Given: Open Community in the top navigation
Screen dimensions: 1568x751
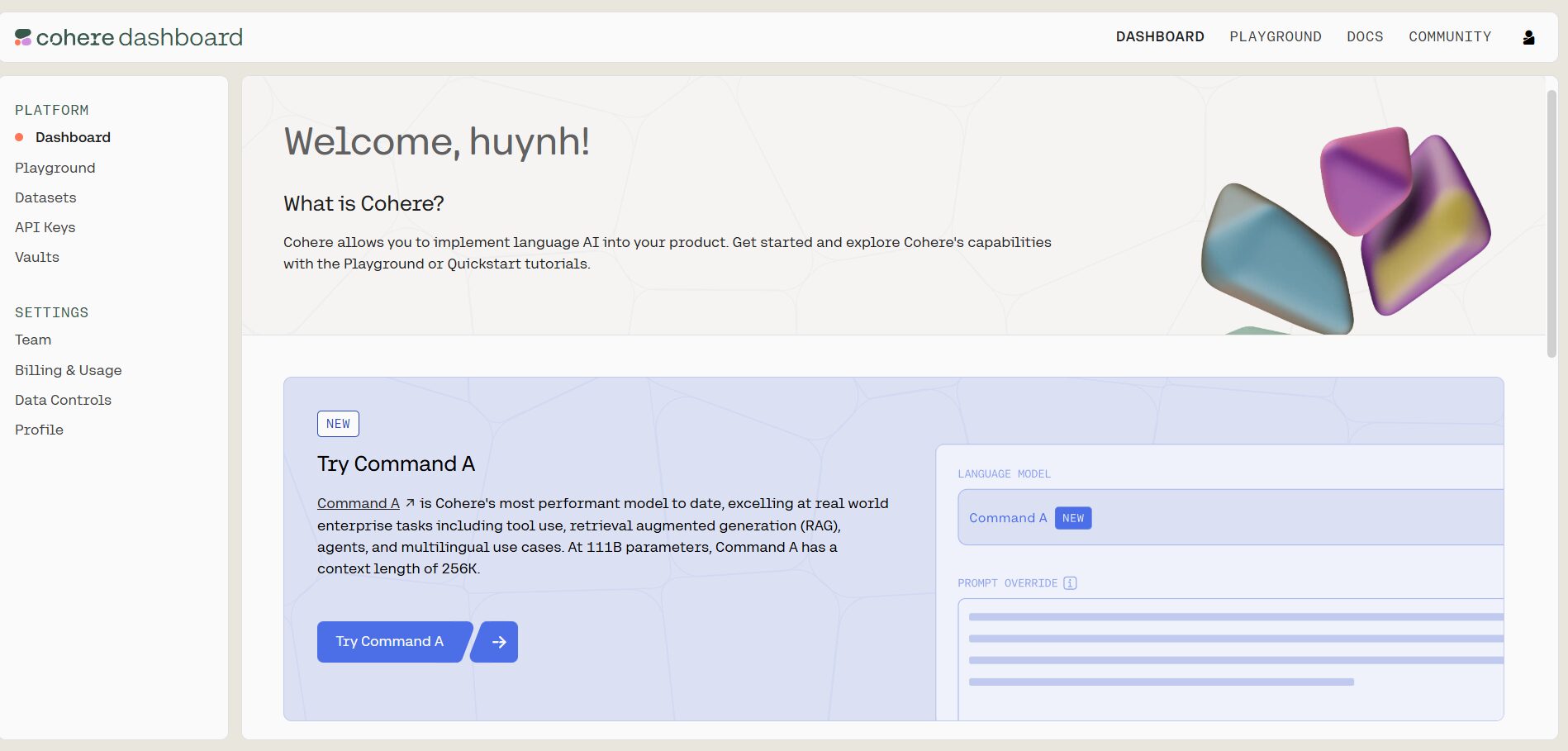Looking at the screenshot, I should pos(1450,37).
